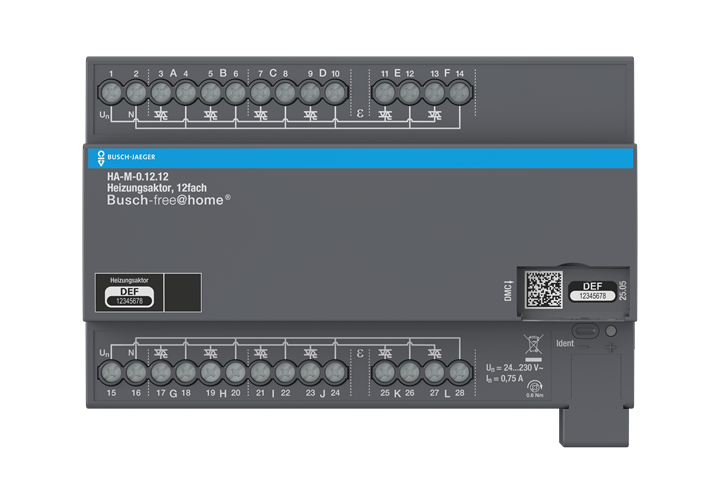Image resolution: width=720 pixels, height=504 pixels.
Task: Click screw terminal 17 of channel G
Action: pyautogui.click(x=161, y=372)
